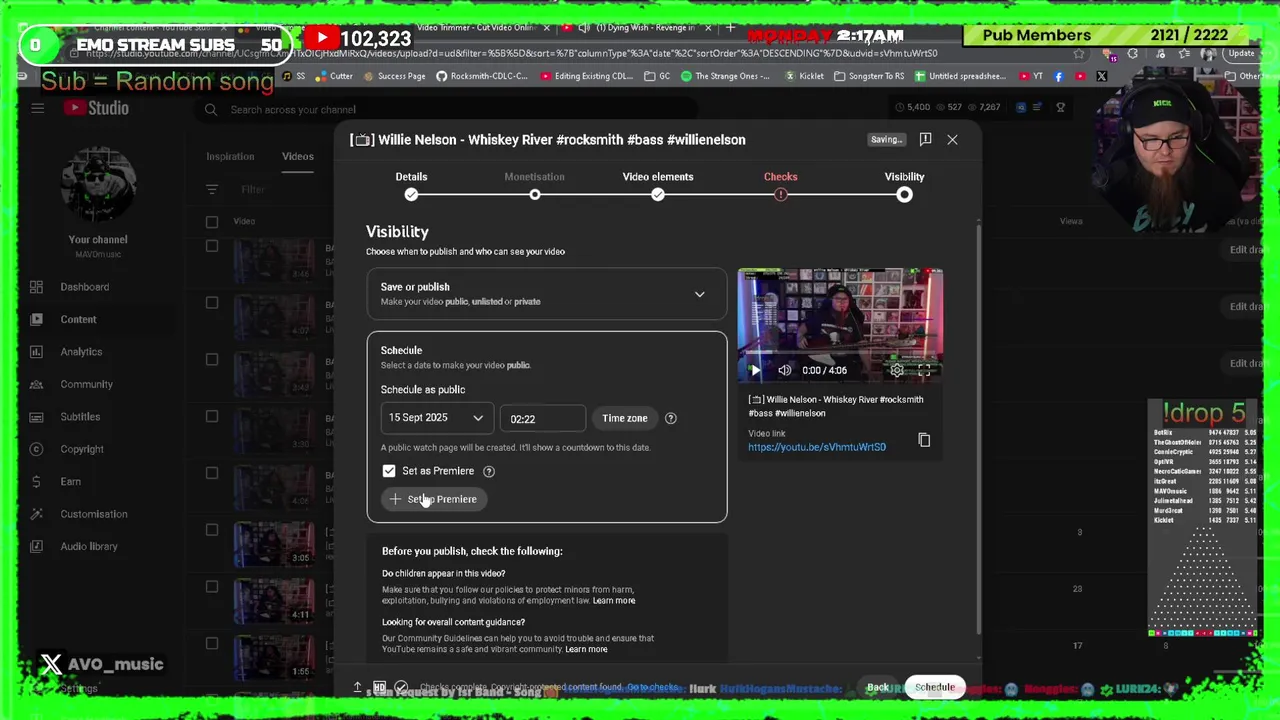Viewport: 1280px width, 720px height.
Task: Open Copyright in the Studio sidebar
Action: (x=82, y=449)
